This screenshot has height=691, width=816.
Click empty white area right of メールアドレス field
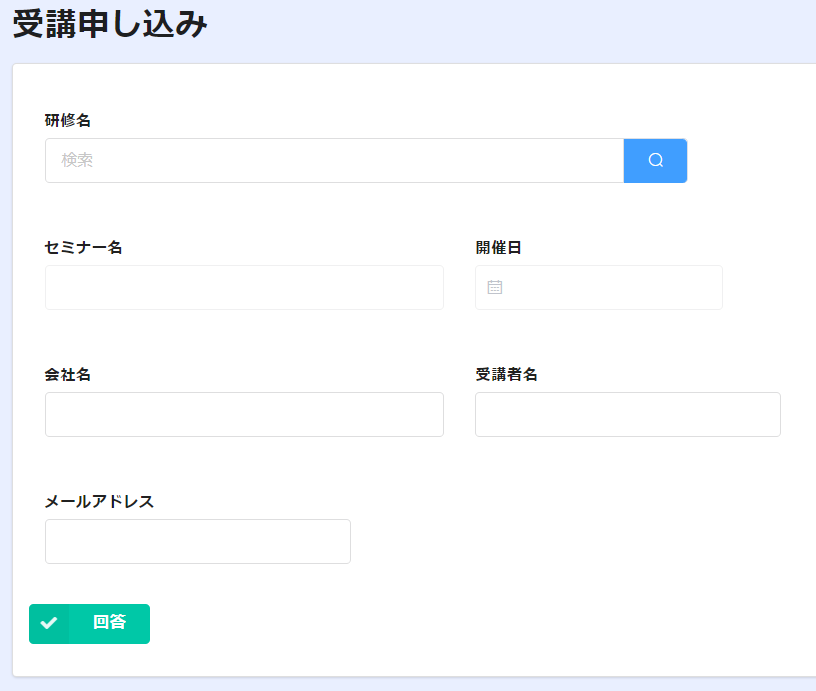[x=572, y=541]
